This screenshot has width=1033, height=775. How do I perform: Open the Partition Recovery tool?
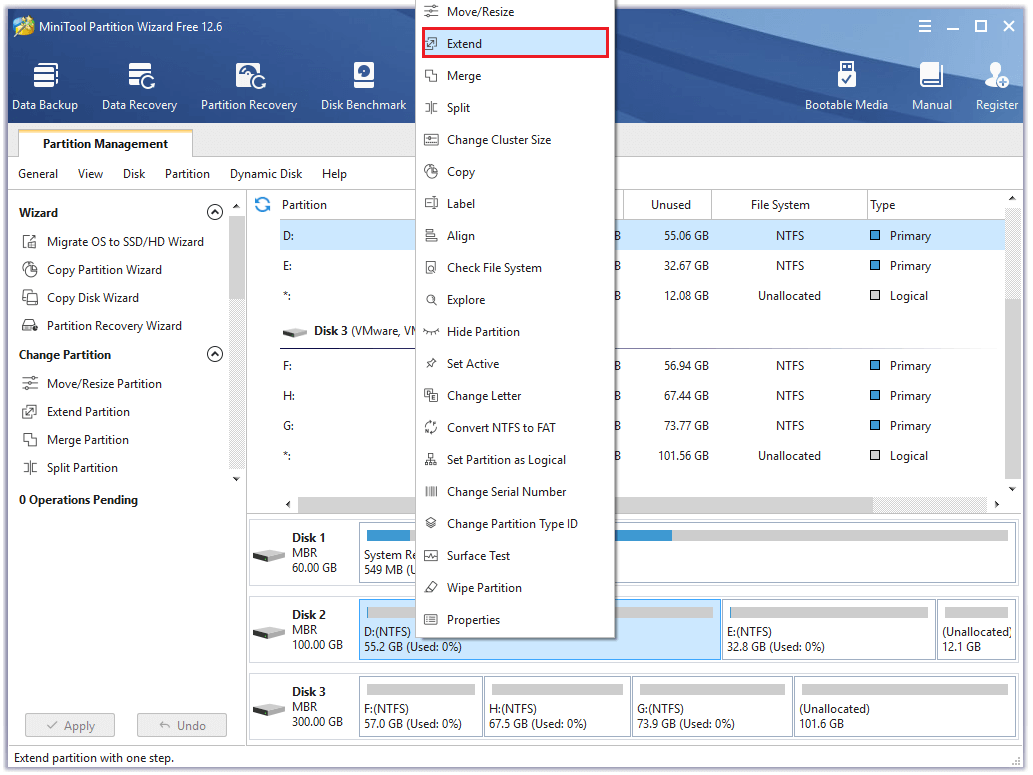pos(249,87)
